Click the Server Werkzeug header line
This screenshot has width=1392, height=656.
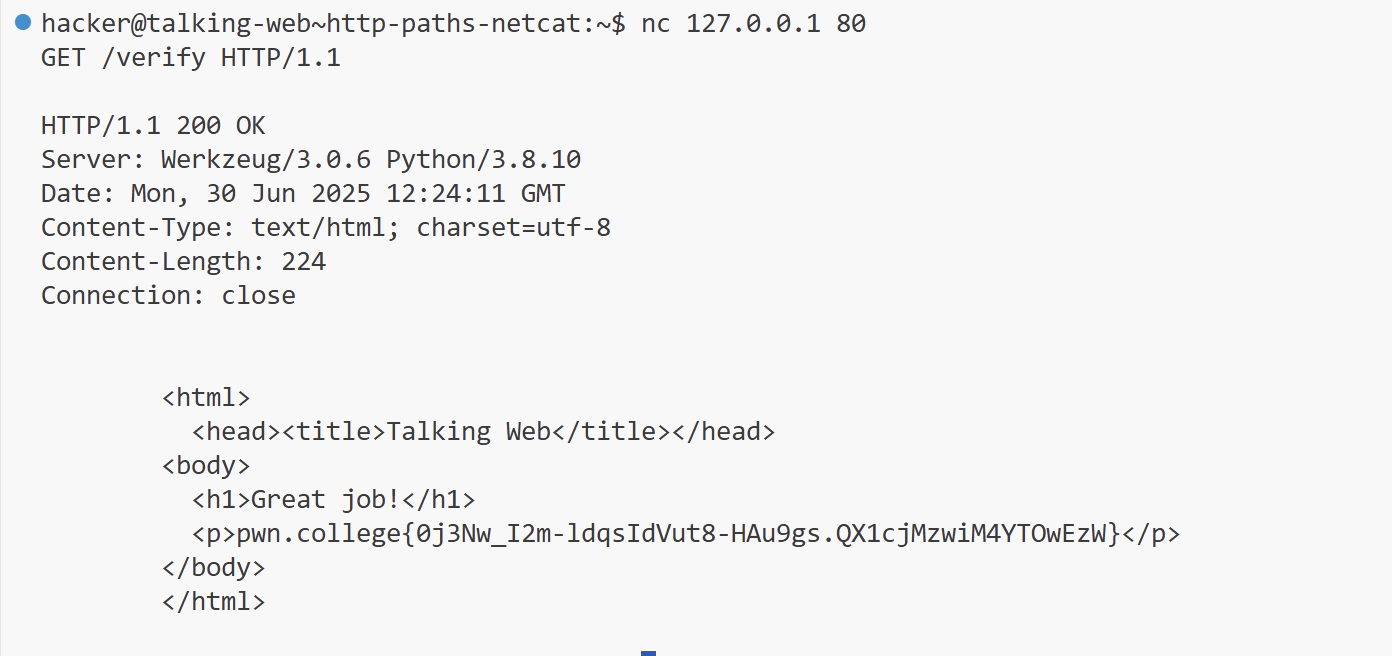pyautogui.click(x=310, y=160)
